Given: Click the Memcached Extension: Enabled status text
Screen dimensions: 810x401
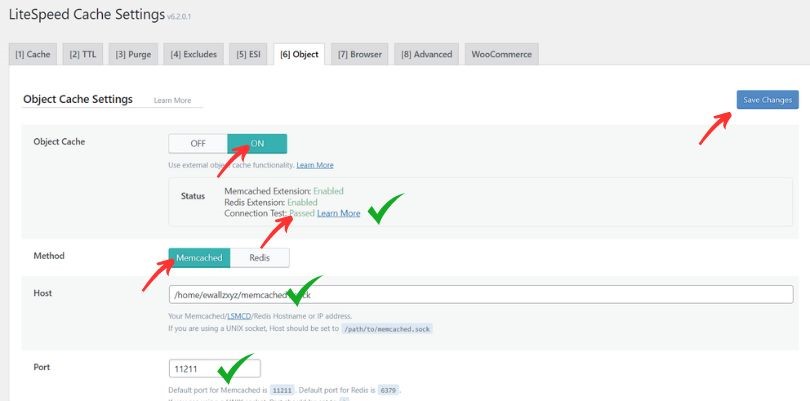Looking at the screenshot, I should click(x=284, y=191).
